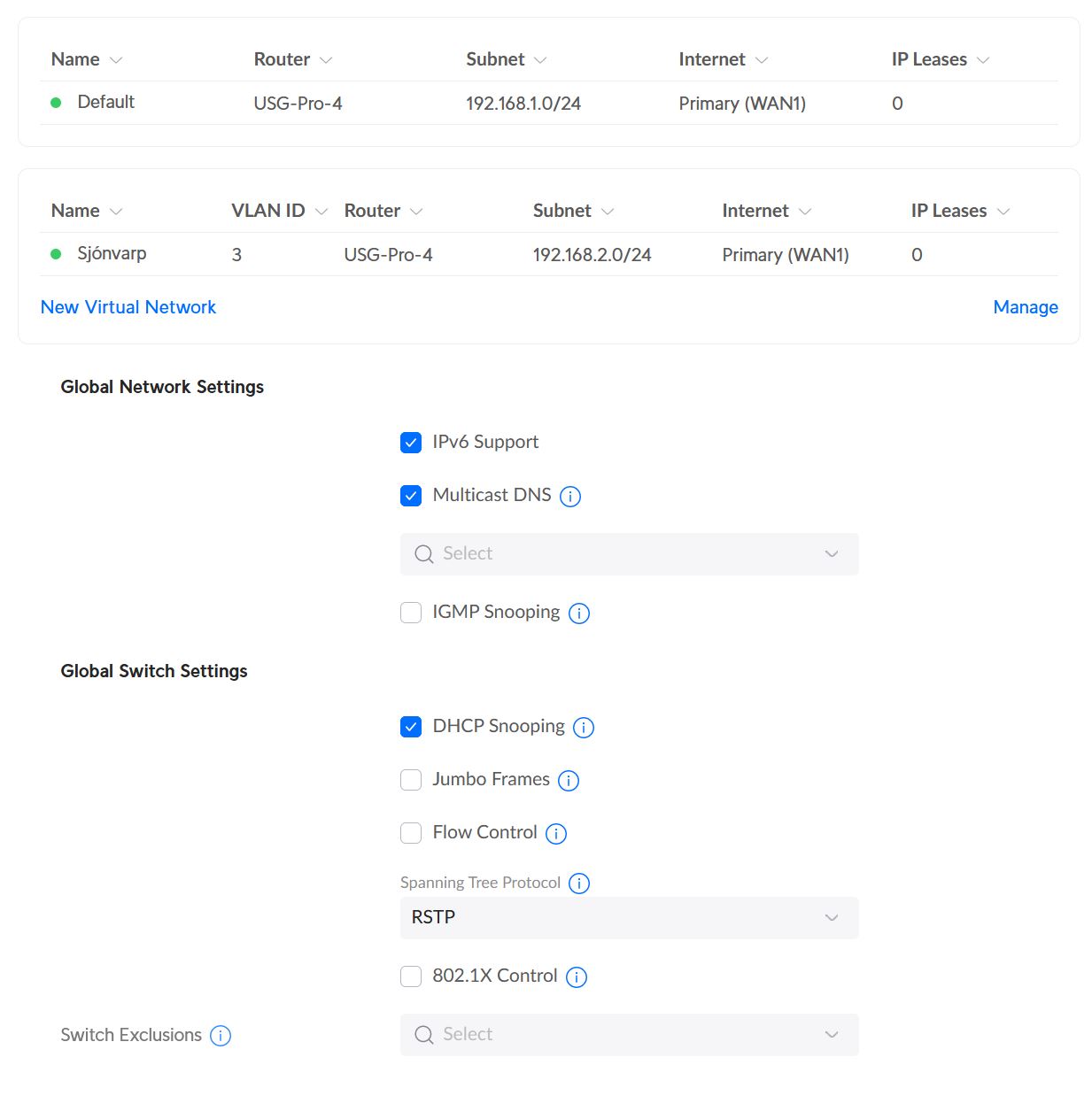This screenshot has height=1119, width=1092.
Task: Open the Multicast DNS info tooltip
Action: tap(570, 497)
